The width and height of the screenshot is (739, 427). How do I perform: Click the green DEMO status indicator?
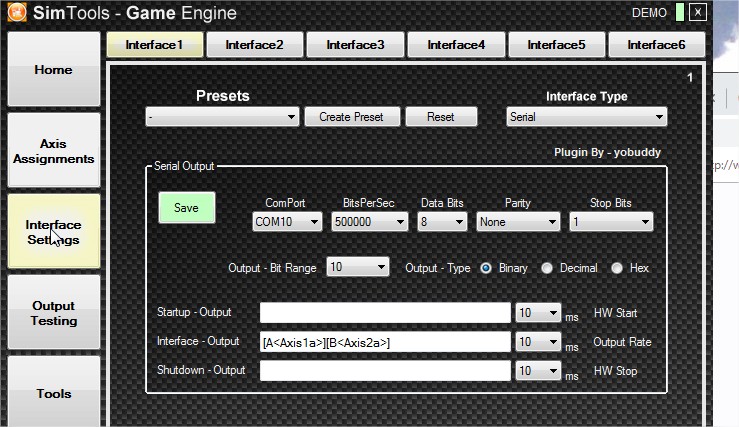(x=680, y=12)
